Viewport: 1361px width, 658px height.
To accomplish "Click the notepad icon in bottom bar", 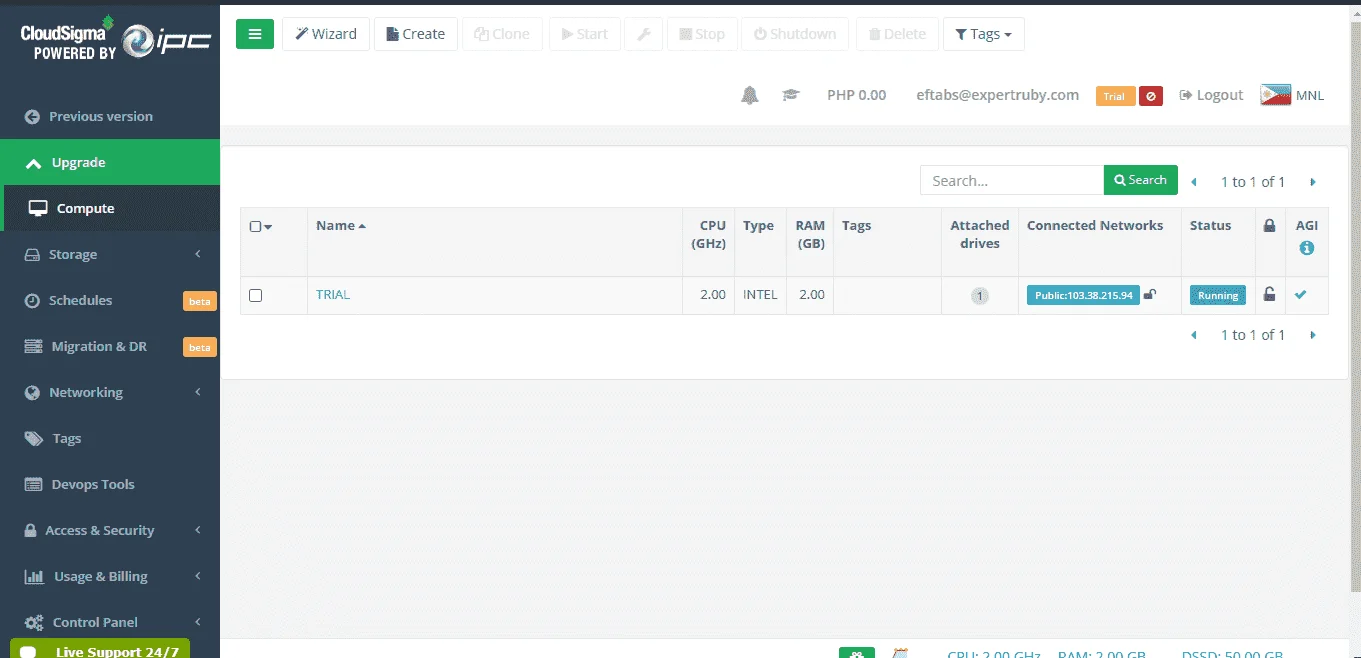I will click(900, 652).
